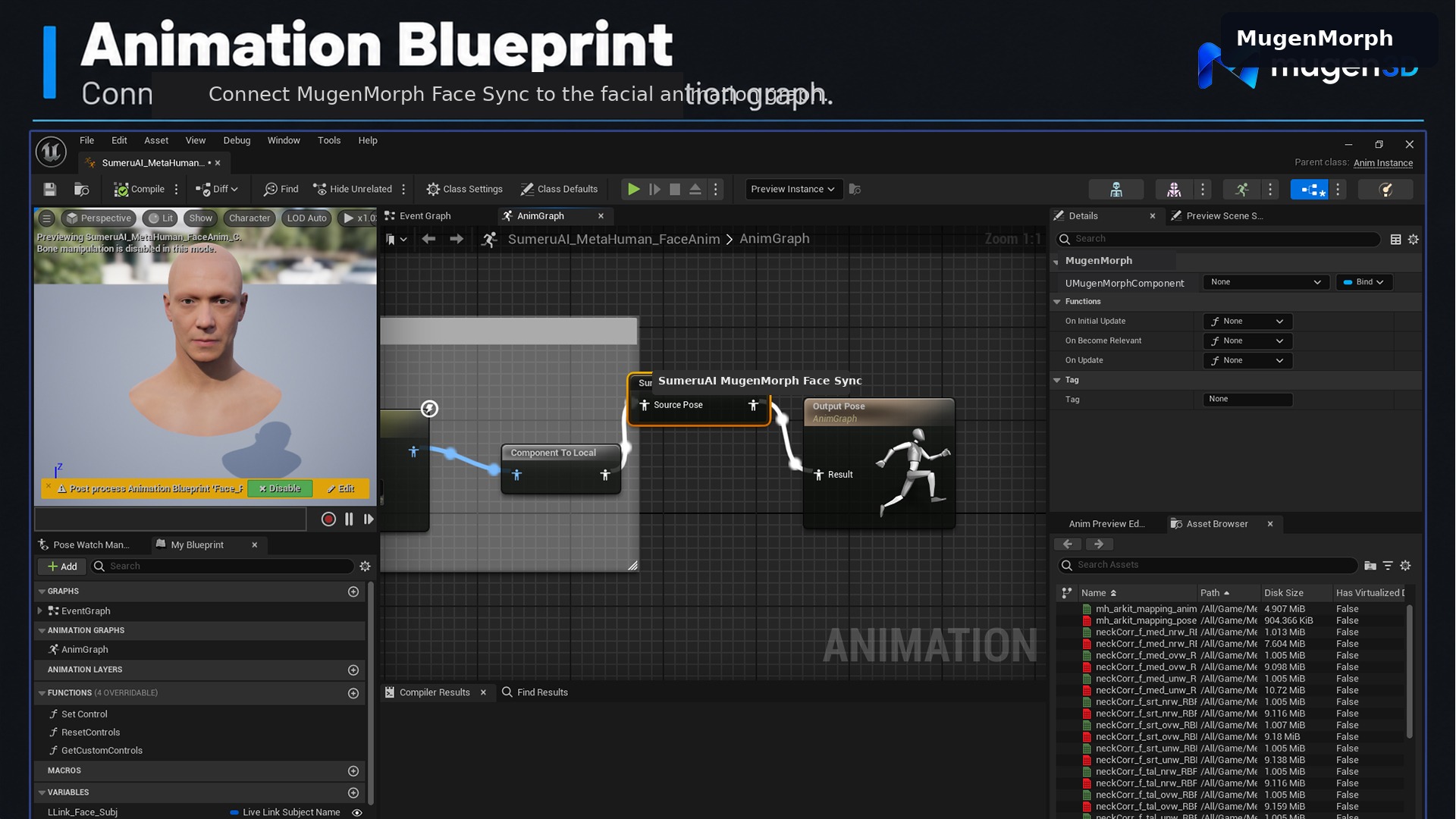
Task: Open the LOD Auto menu
Action: [x=306, y=218]
